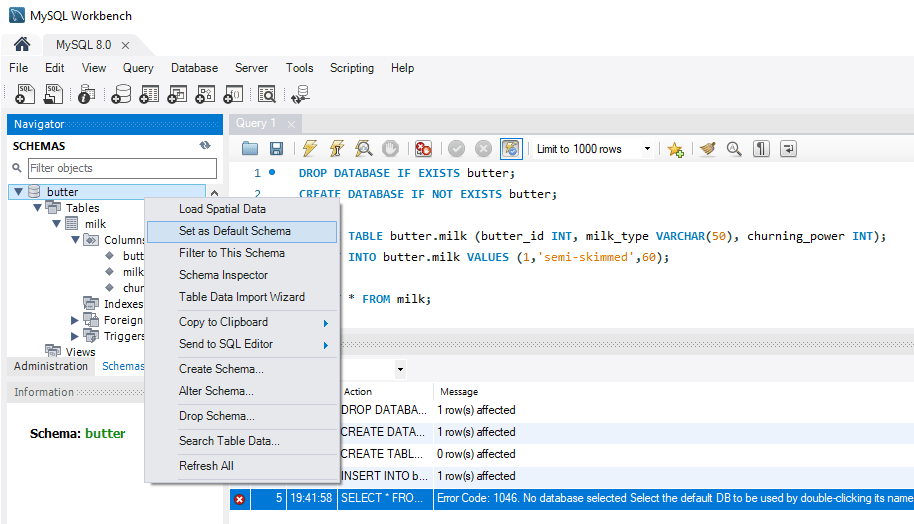Open find panel magnifier icon
Viewport: 914px width, 524px height.
click(x=734, y=149)
